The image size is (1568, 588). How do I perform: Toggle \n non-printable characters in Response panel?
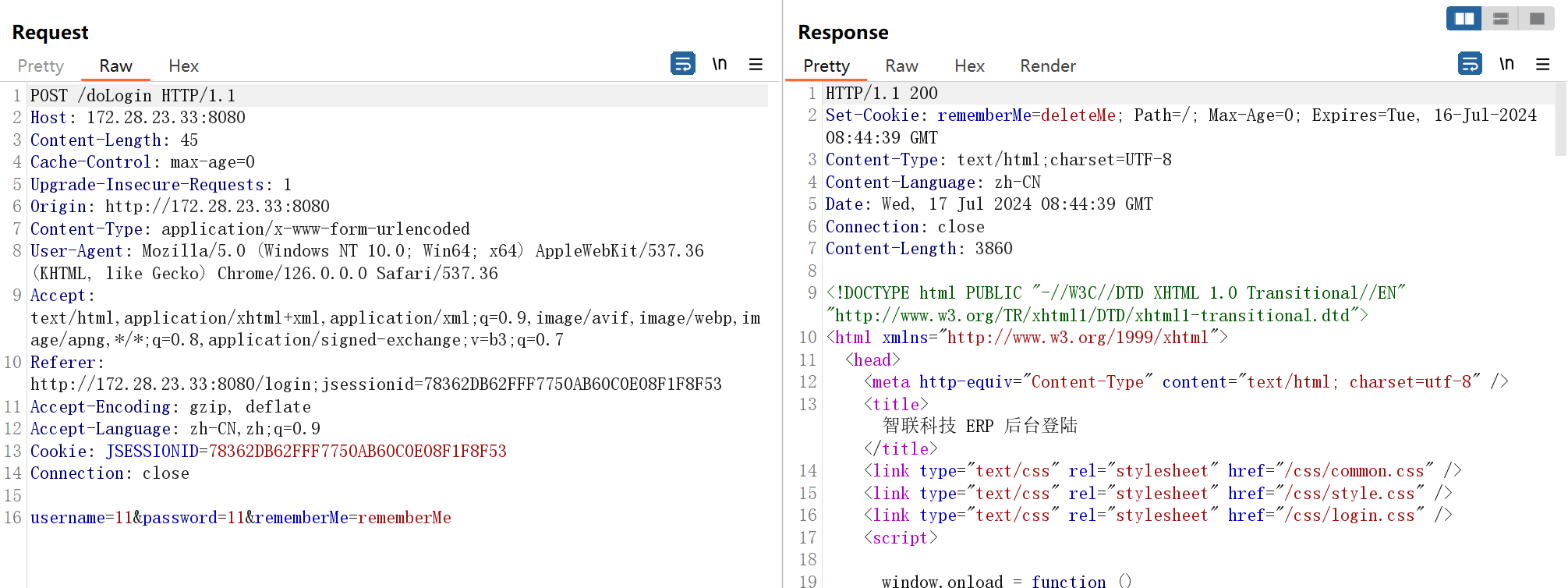coord(1506,64)
